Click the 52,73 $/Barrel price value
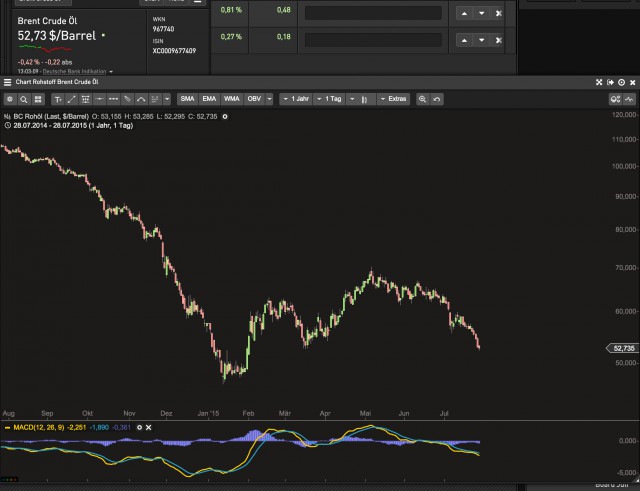Screen dimensions: 640x491 click(x=57, y=36)
